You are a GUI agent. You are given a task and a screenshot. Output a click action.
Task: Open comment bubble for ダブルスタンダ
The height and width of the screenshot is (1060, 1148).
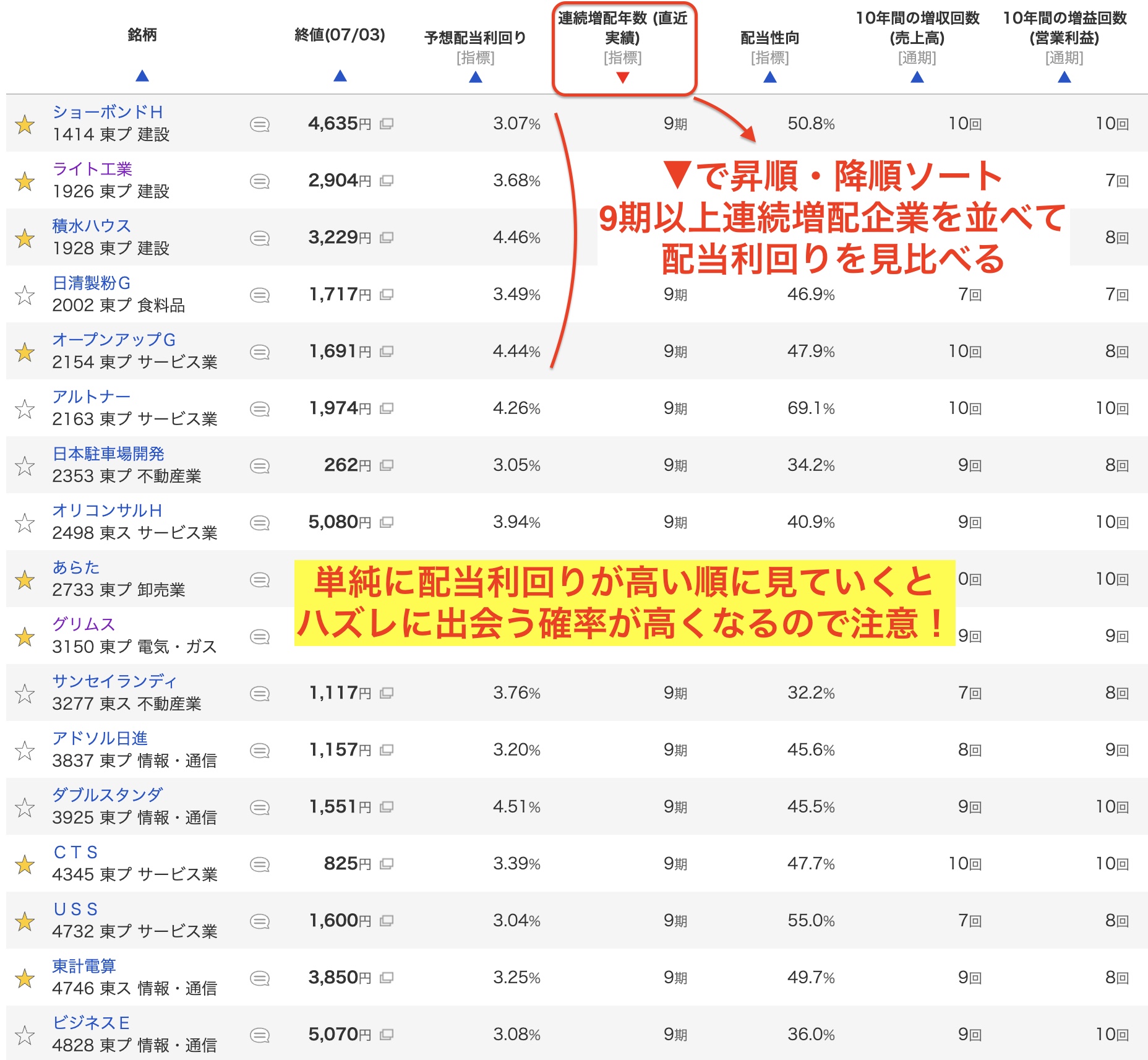coord(260,808)
